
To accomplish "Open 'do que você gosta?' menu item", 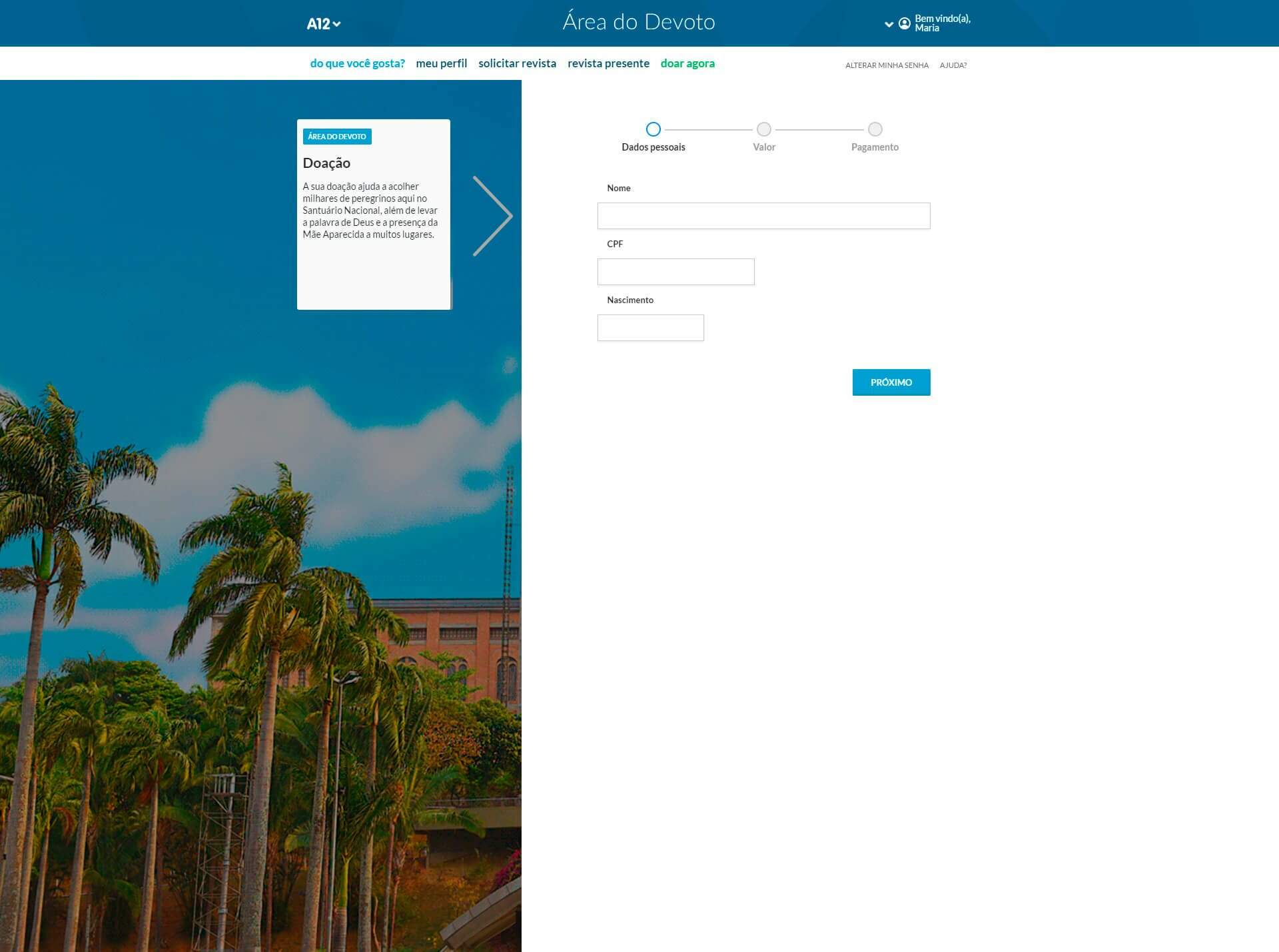I will 357,63.
